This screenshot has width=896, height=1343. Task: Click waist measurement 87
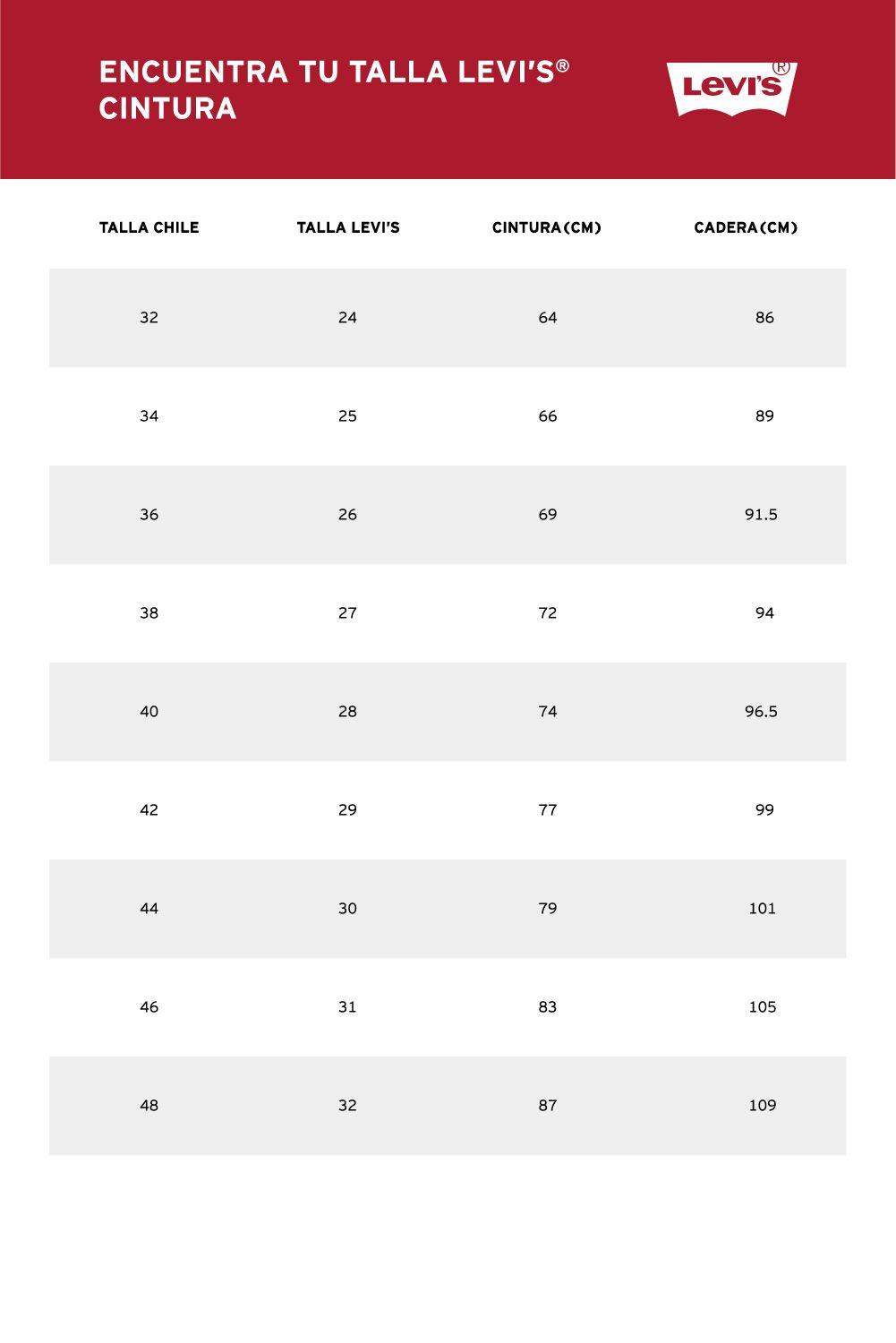point(548,1106)
